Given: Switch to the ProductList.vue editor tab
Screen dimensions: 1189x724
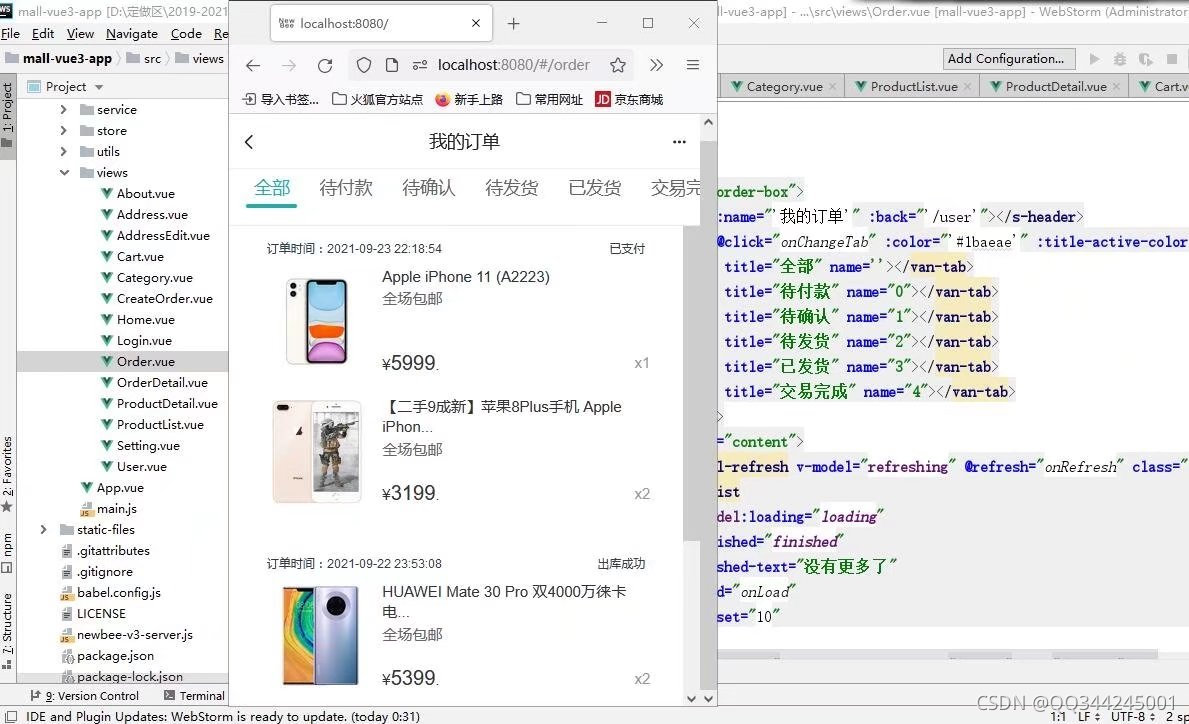Looking at the screenshot, I should [914, 86].
